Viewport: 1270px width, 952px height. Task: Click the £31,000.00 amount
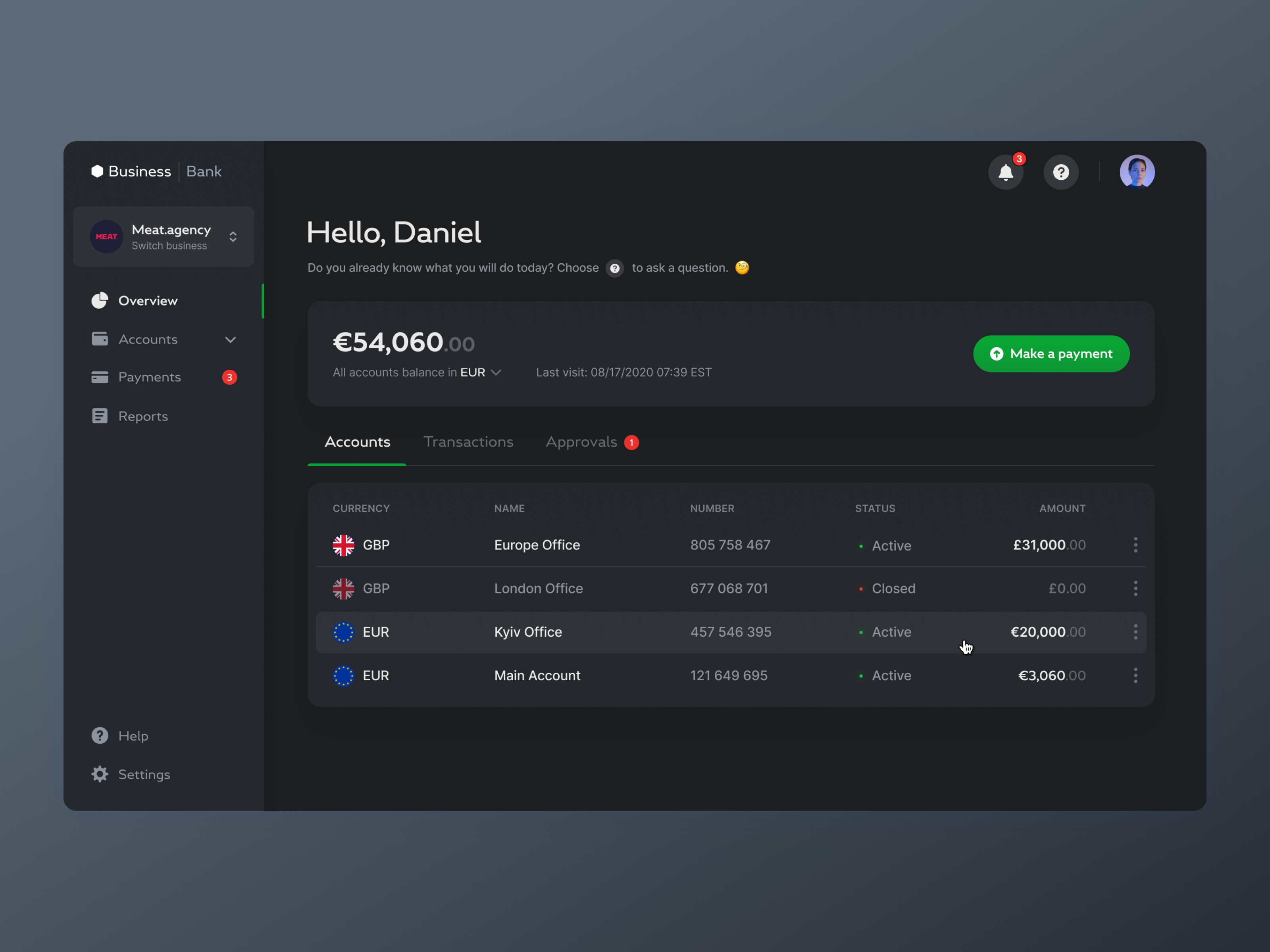1049,545
